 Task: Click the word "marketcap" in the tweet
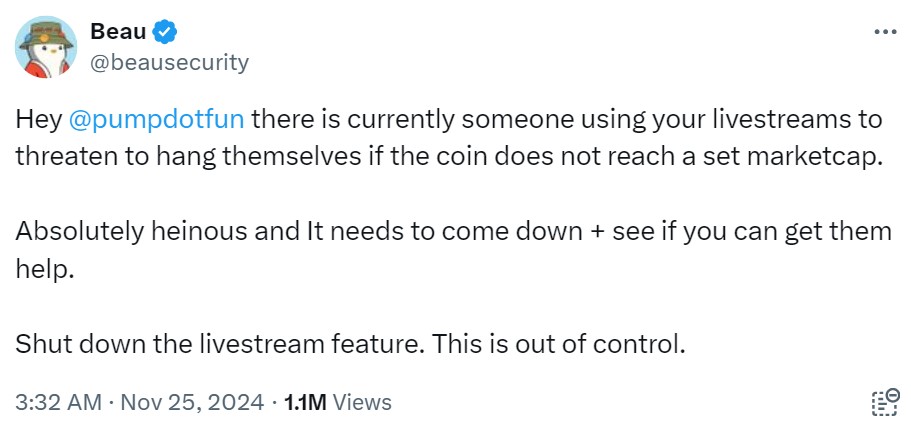pos(819,157)
